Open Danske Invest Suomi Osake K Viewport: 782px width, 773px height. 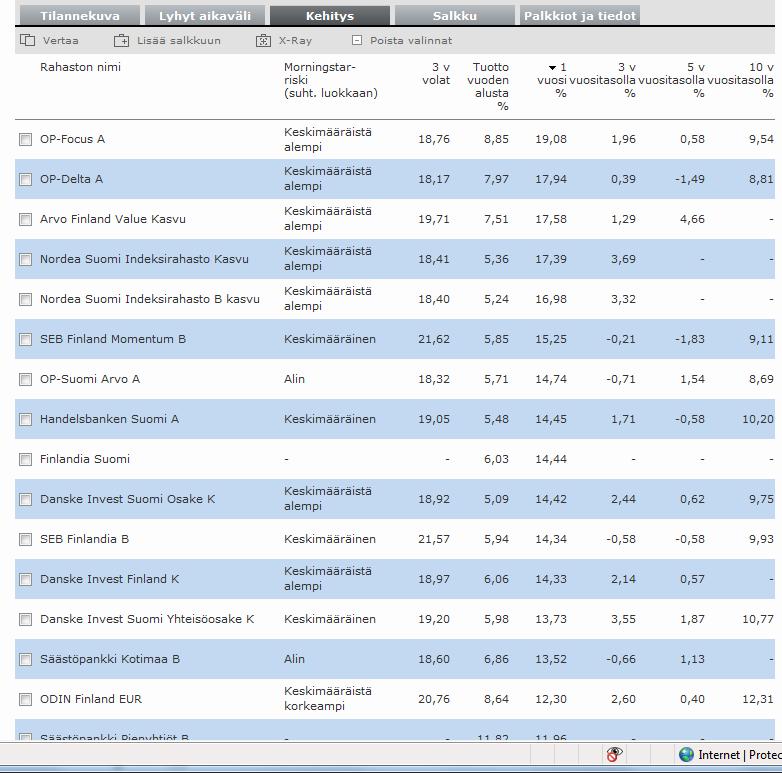click(128, 499)
